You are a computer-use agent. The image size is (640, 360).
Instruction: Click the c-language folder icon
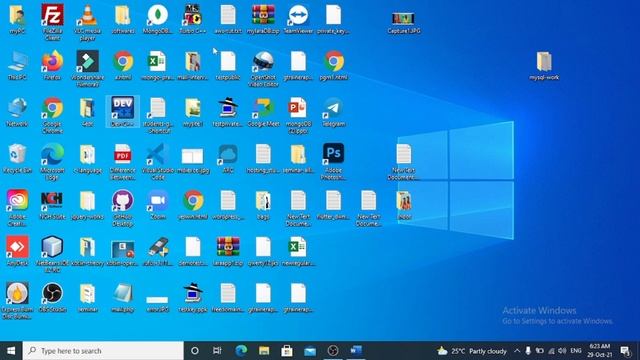point(87,154)
